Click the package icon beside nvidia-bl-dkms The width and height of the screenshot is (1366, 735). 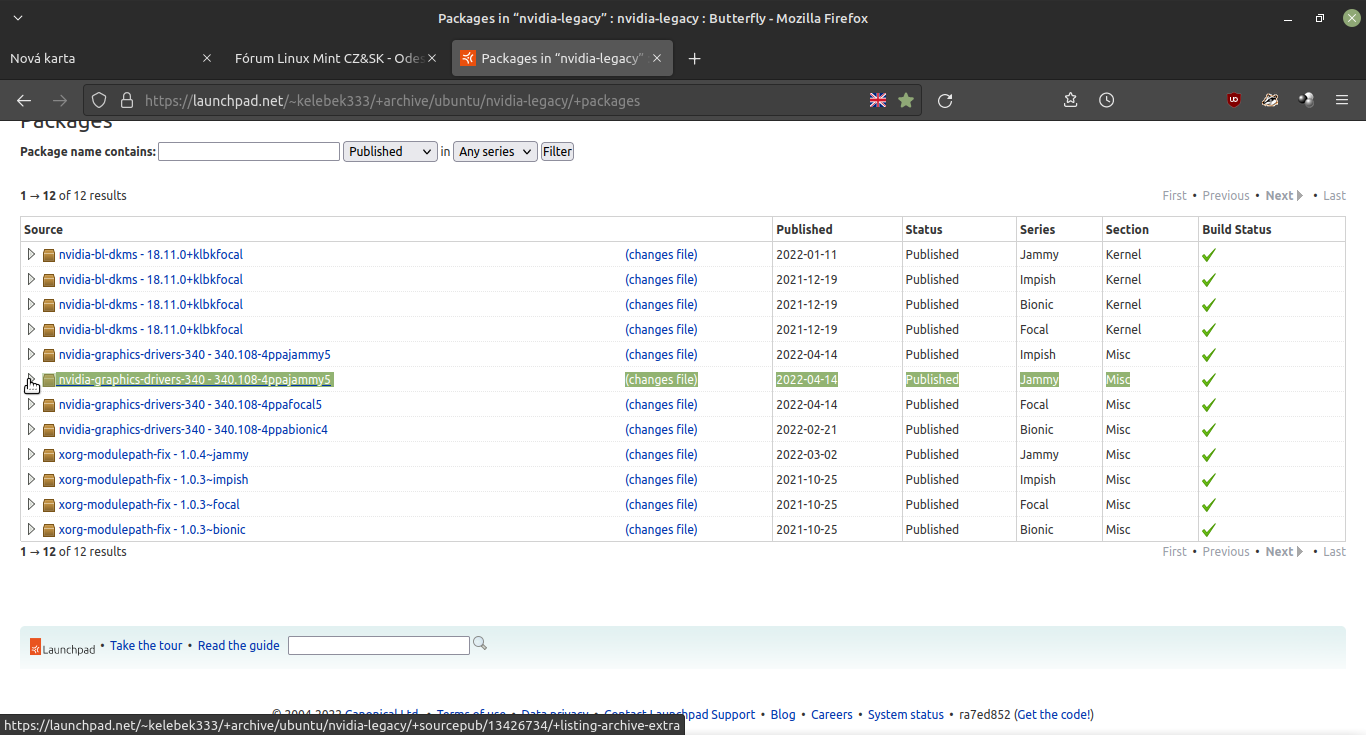tap(48, 254)
